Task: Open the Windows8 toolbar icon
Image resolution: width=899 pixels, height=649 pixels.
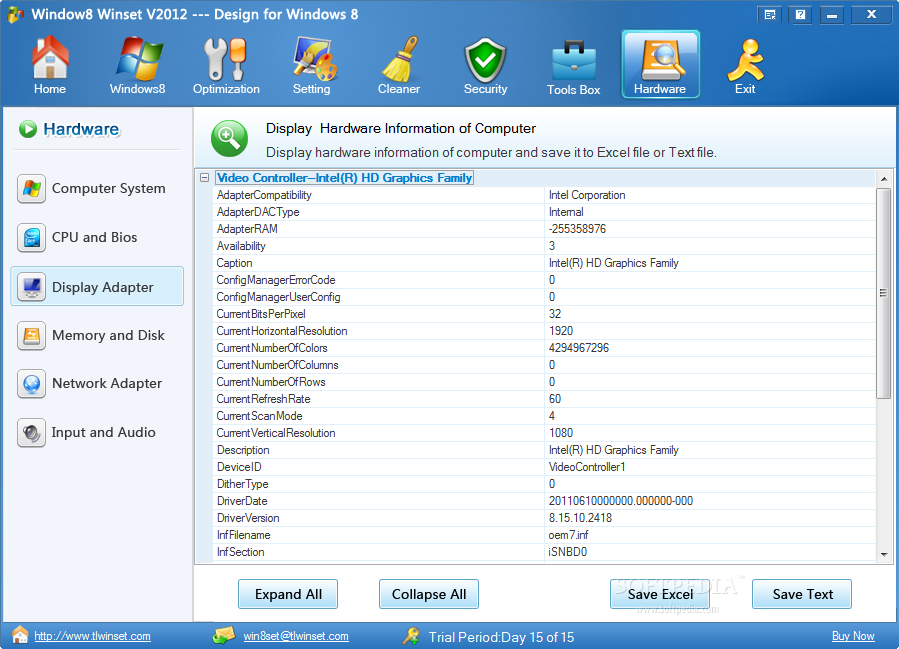Action: [x=138, y=58]
